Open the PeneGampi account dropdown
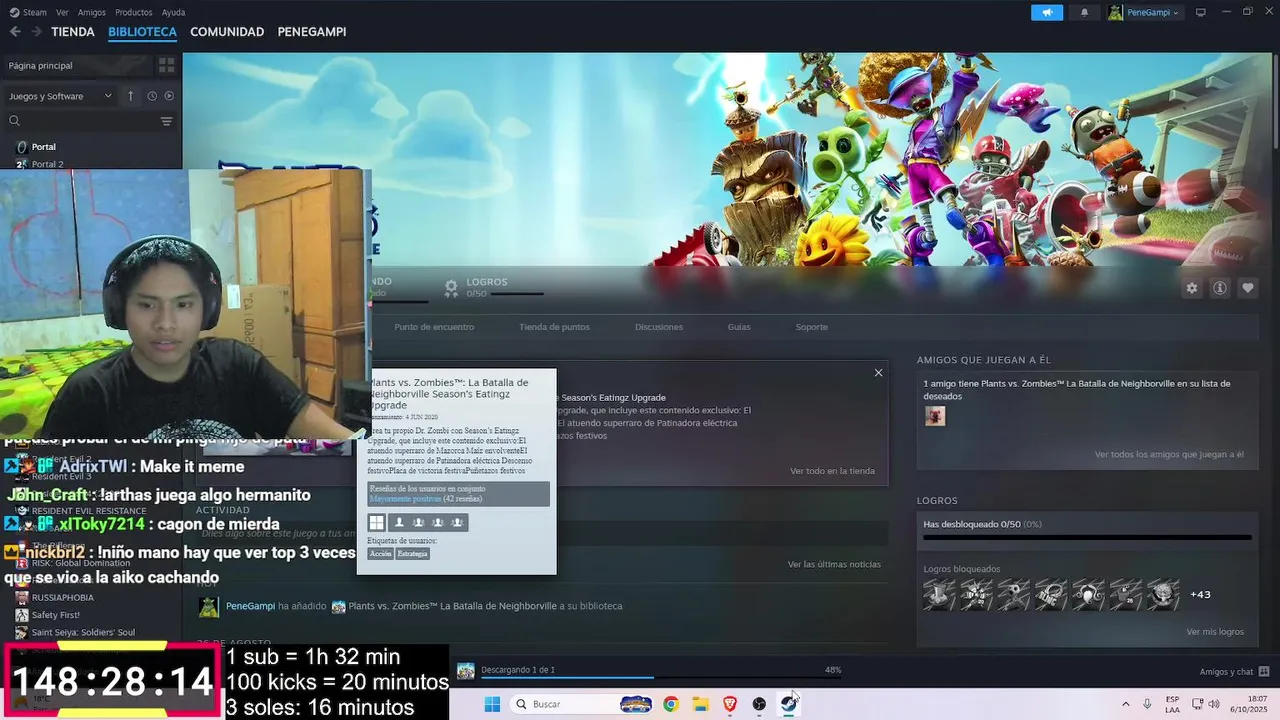 coord(1144,12)
